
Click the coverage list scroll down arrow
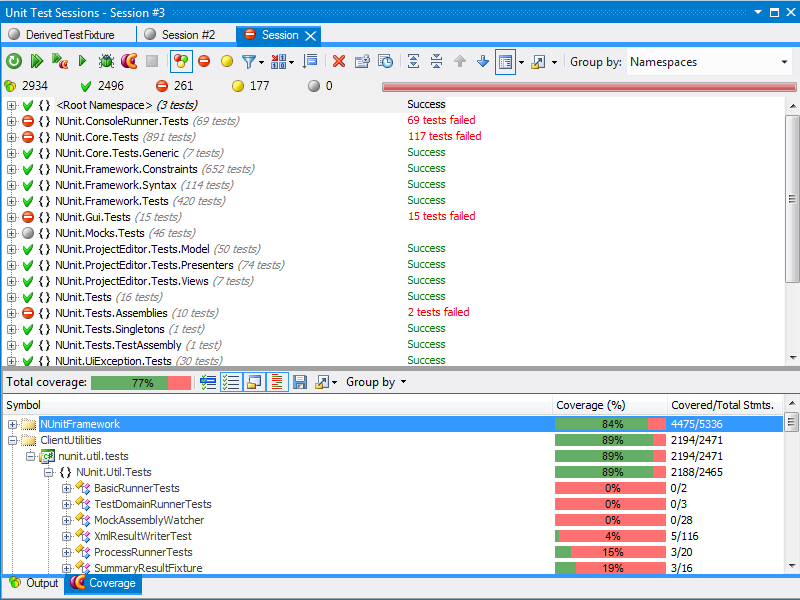(792, 565)
